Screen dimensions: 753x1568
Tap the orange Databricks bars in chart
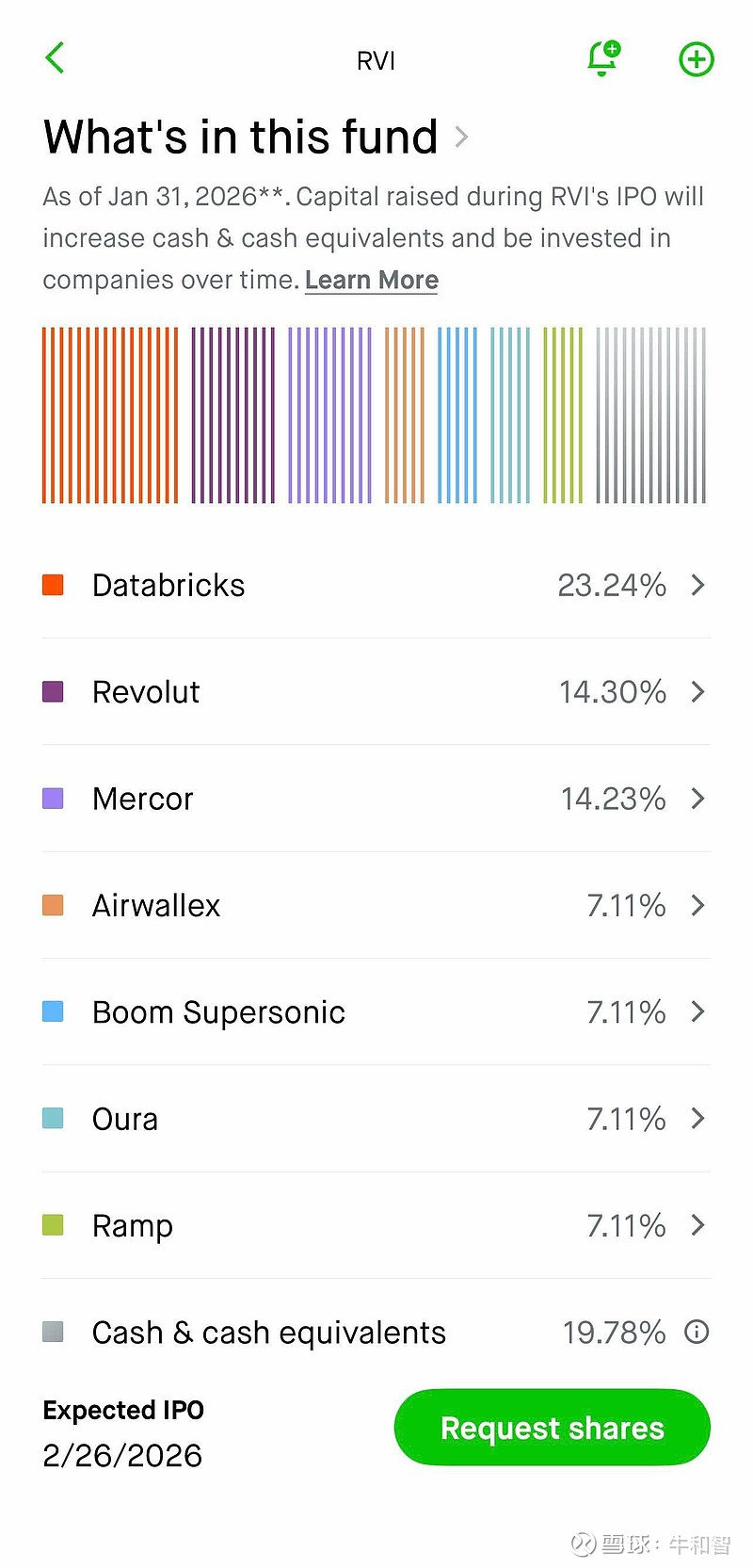pyautogui.click(x=110, y=415)
